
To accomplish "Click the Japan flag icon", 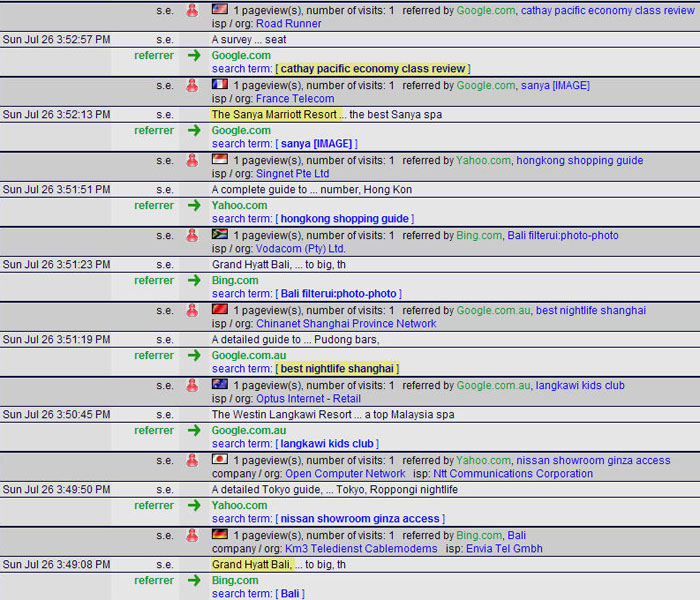I will pyautogui.click(x=220, y=459).
